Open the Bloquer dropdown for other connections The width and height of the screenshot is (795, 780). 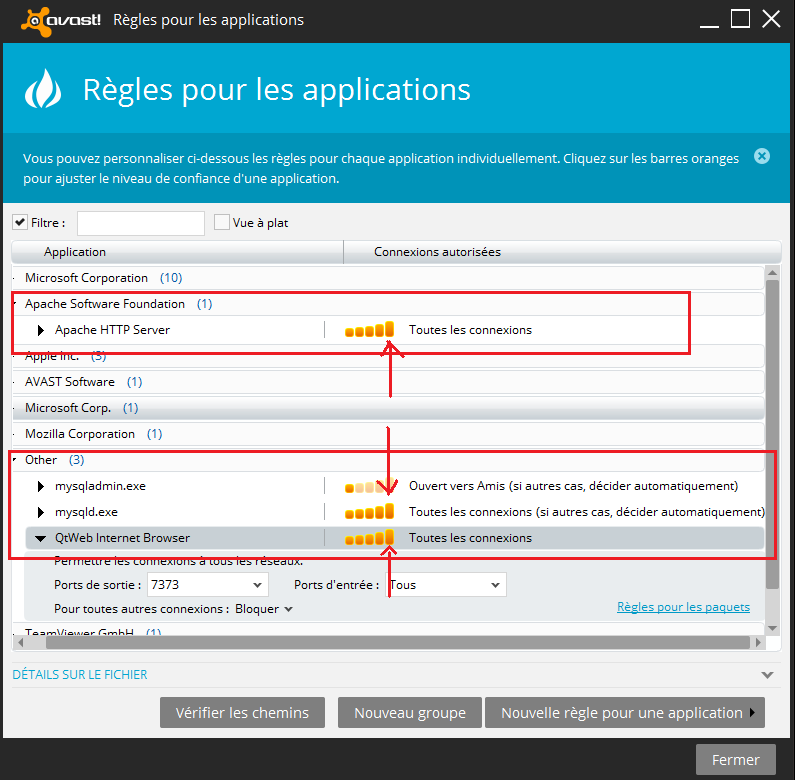[x=264, y=609]
